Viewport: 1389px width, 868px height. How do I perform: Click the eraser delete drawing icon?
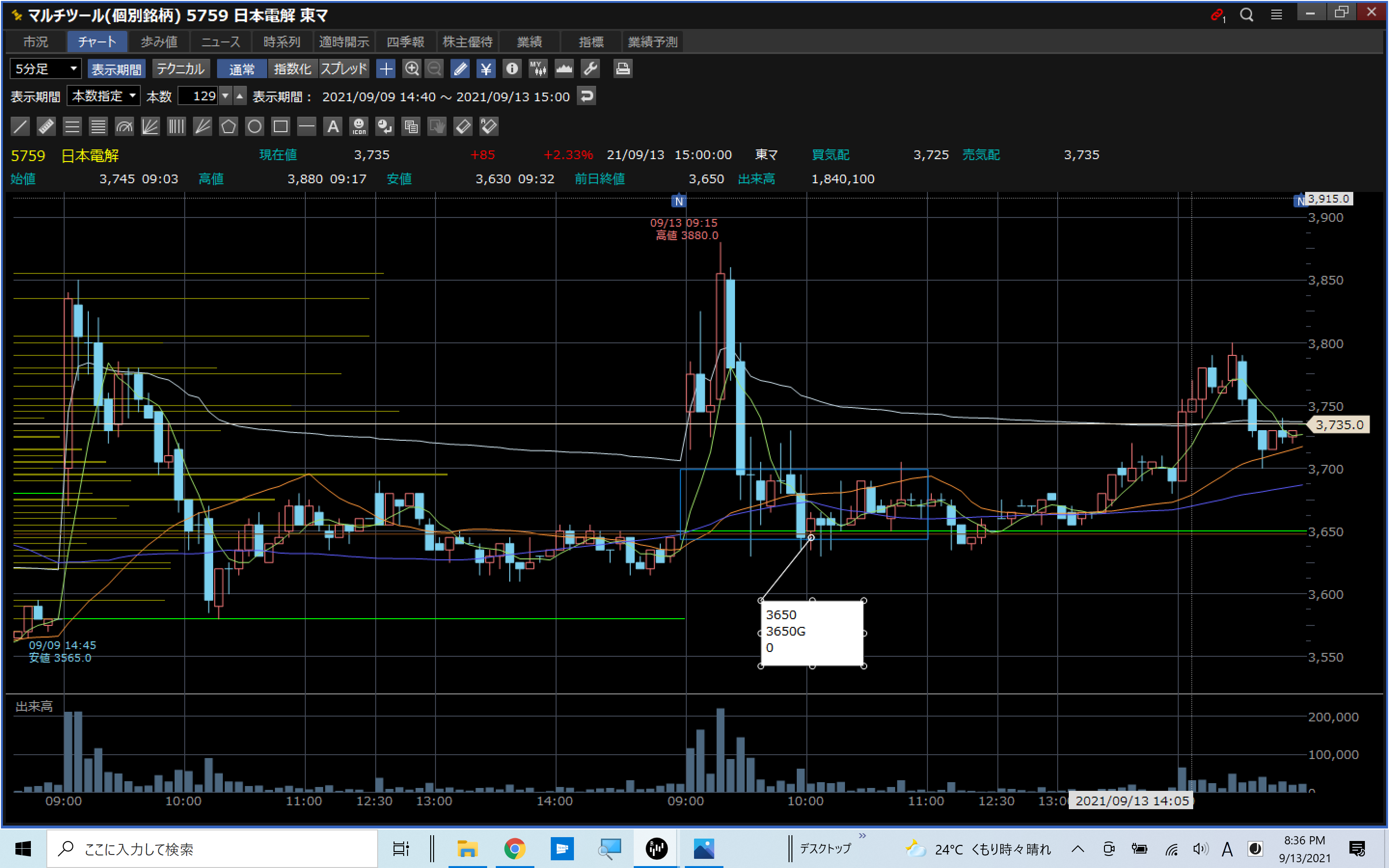pyautogui.click(x=463, y=126)
